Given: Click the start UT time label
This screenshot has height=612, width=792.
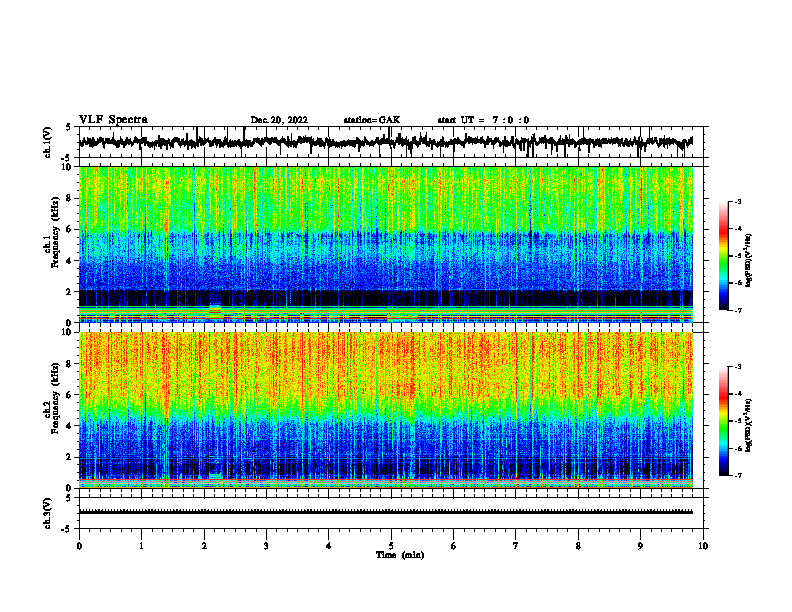Looking at the screenshot, I should pyautogui.click(x=483, y=120).
